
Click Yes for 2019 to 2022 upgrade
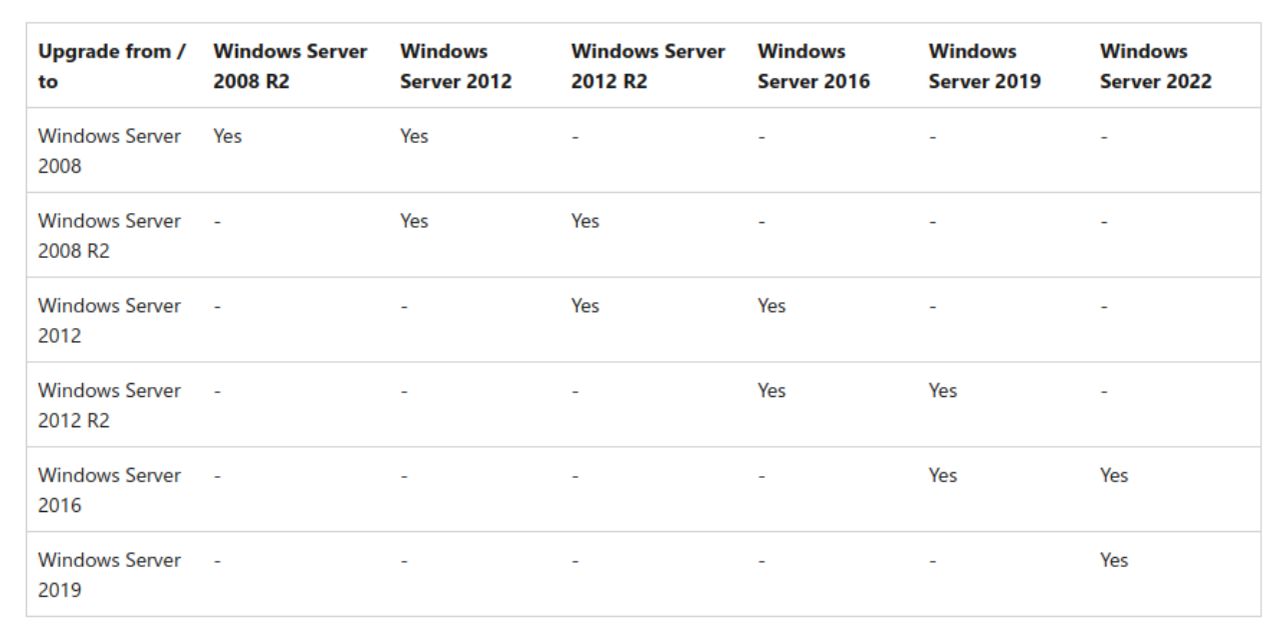(x=1113, y=561)
